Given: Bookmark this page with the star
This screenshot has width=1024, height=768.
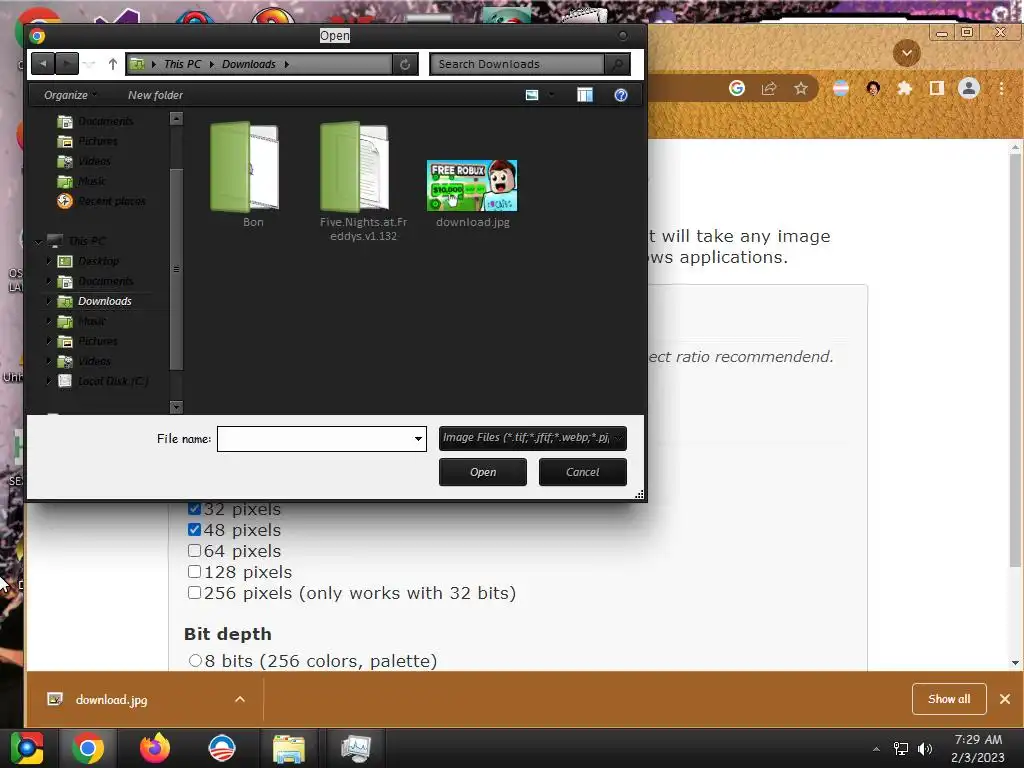Looking at the screenshot, I should click(801, 88).
